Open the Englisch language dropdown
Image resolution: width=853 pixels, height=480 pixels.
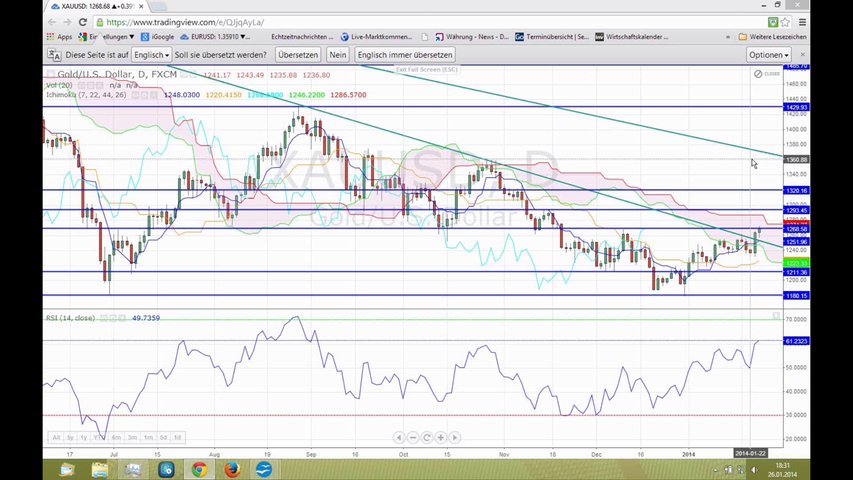coord(151,55)
